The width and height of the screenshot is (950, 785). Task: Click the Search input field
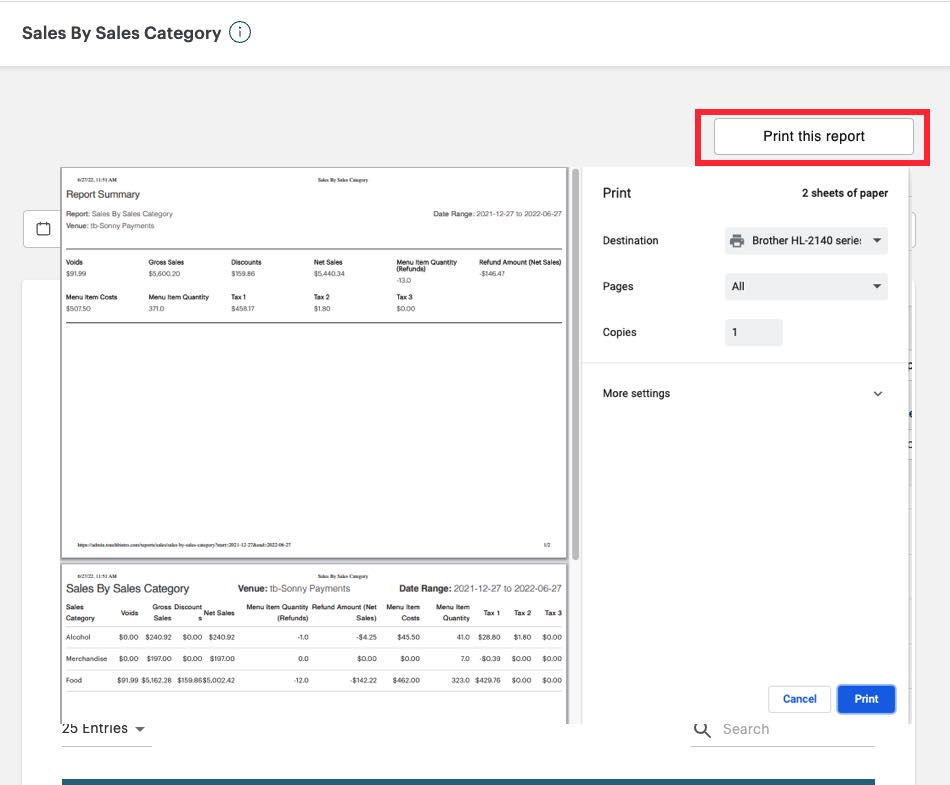(790, 729)
